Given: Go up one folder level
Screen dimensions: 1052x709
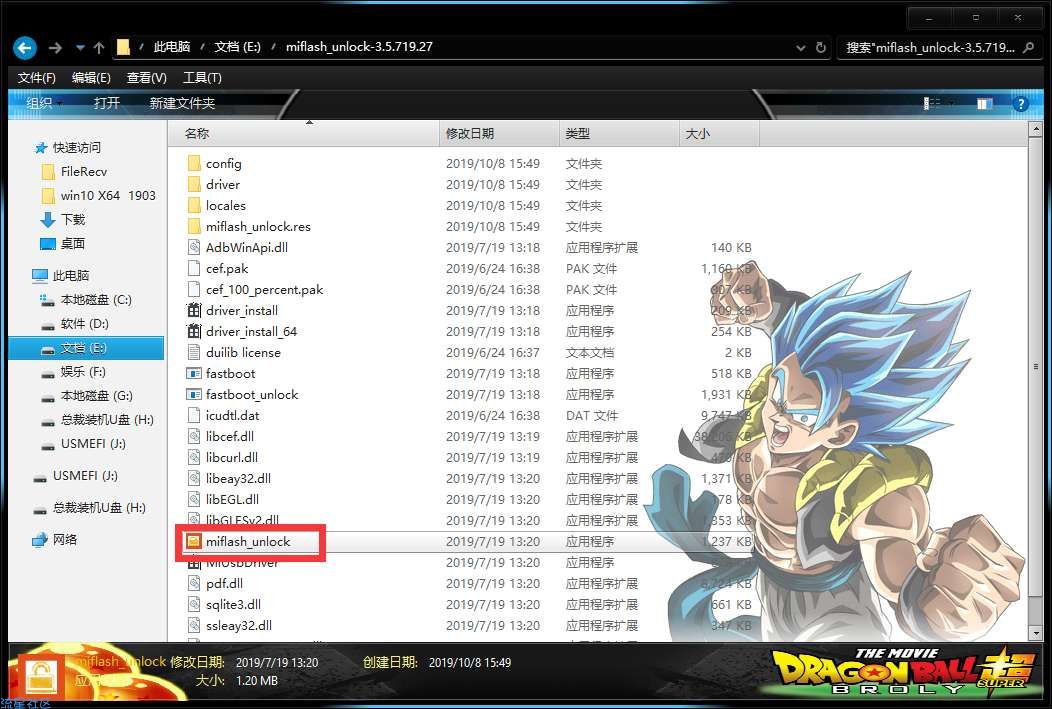Looking at the screenshot, I should pyautogui.click(x=99, y=48).
